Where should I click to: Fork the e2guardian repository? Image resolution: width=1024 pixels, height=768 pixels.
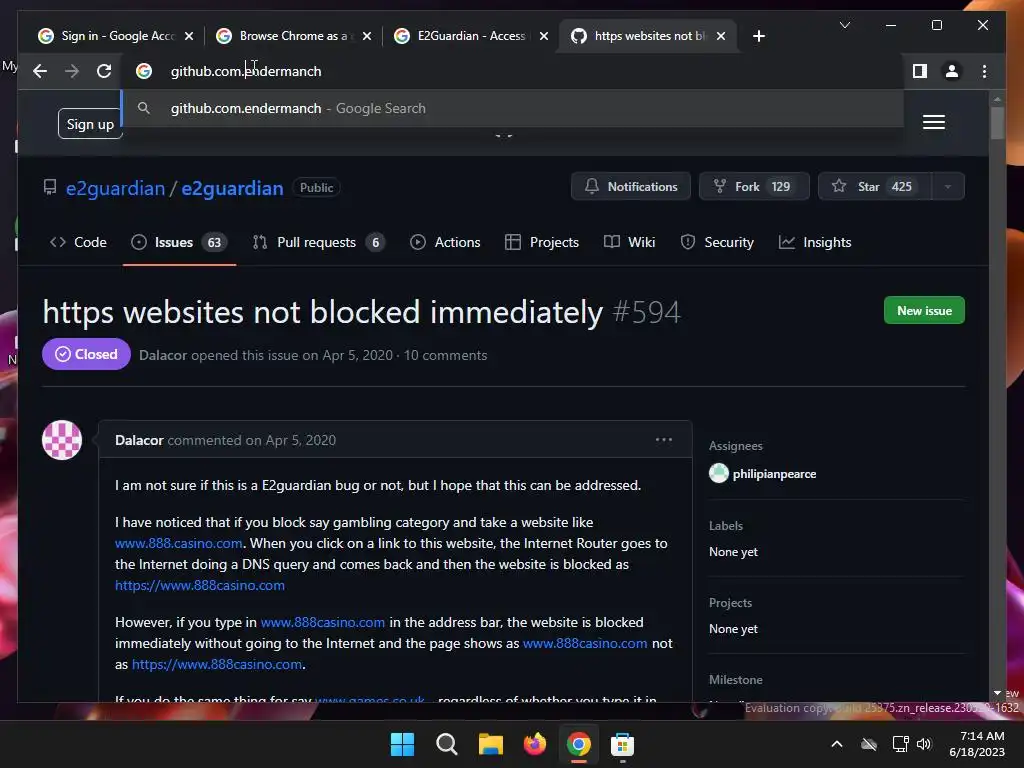click(x=754, y=187)
